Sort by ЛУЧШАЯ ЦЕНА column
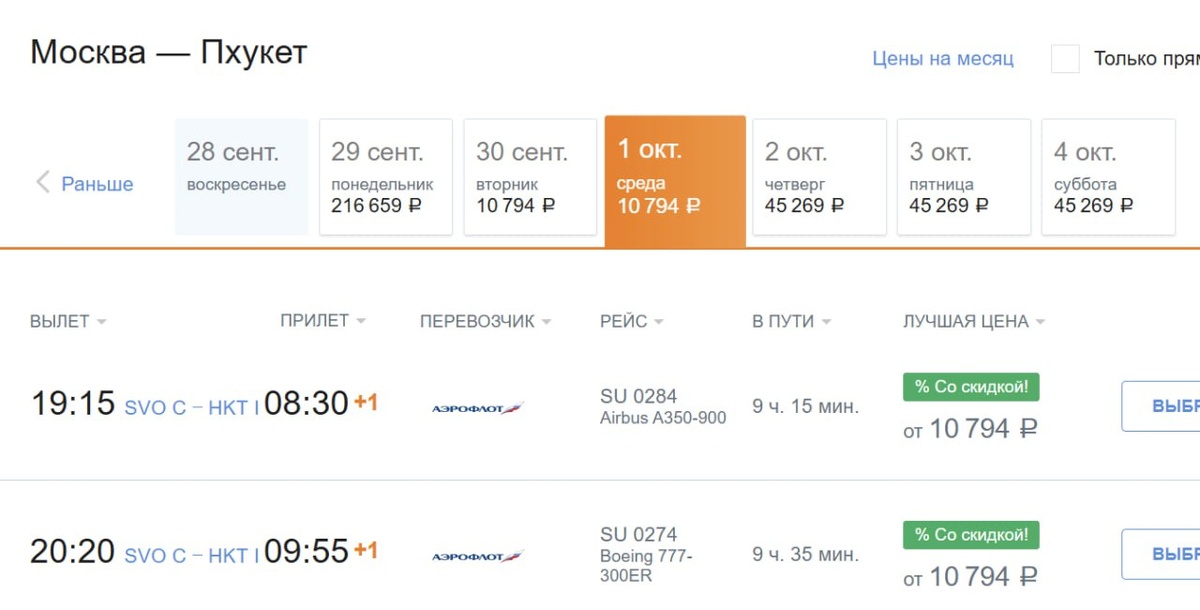This screenshot has height=610, width=1200. (1040, 322)
